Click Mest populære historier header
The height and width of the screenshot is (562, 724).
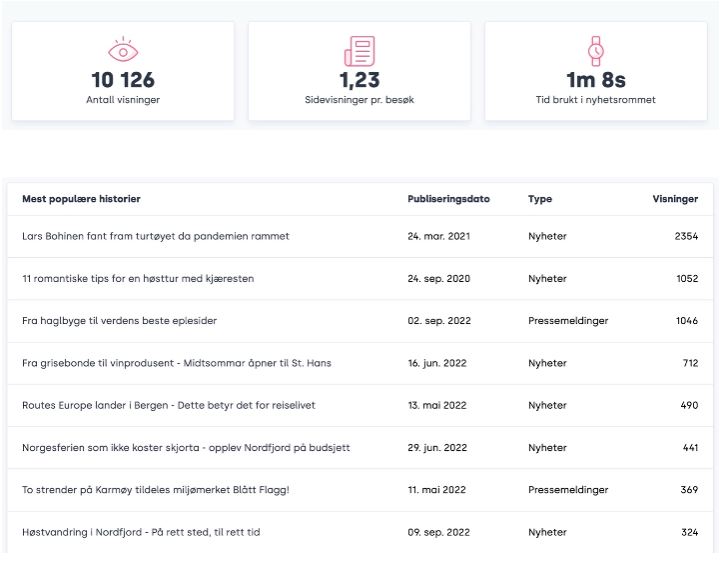[x=81, y=199]
